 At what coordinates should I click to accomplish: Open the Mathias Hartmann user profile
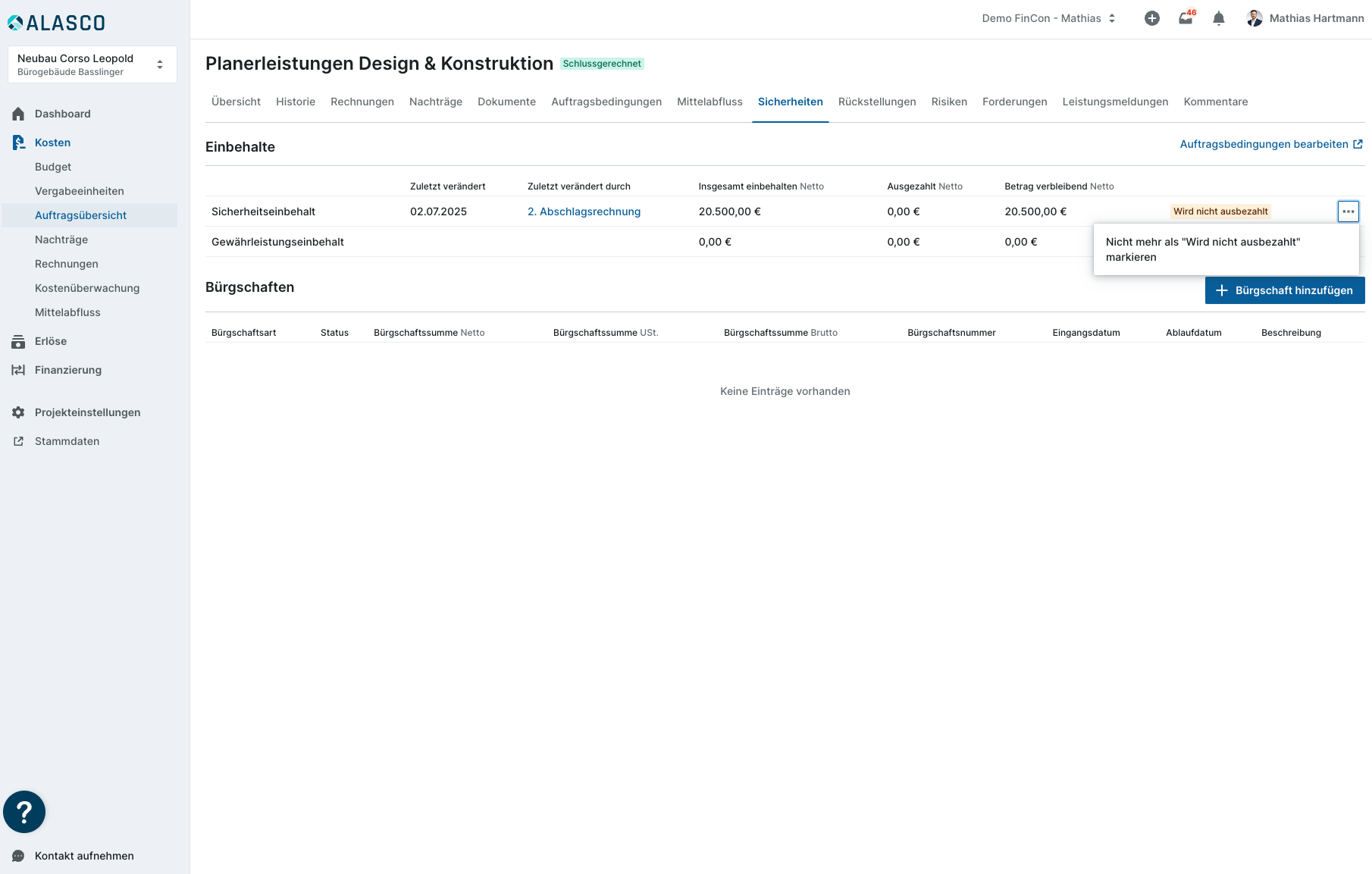tap(1305, 18)
